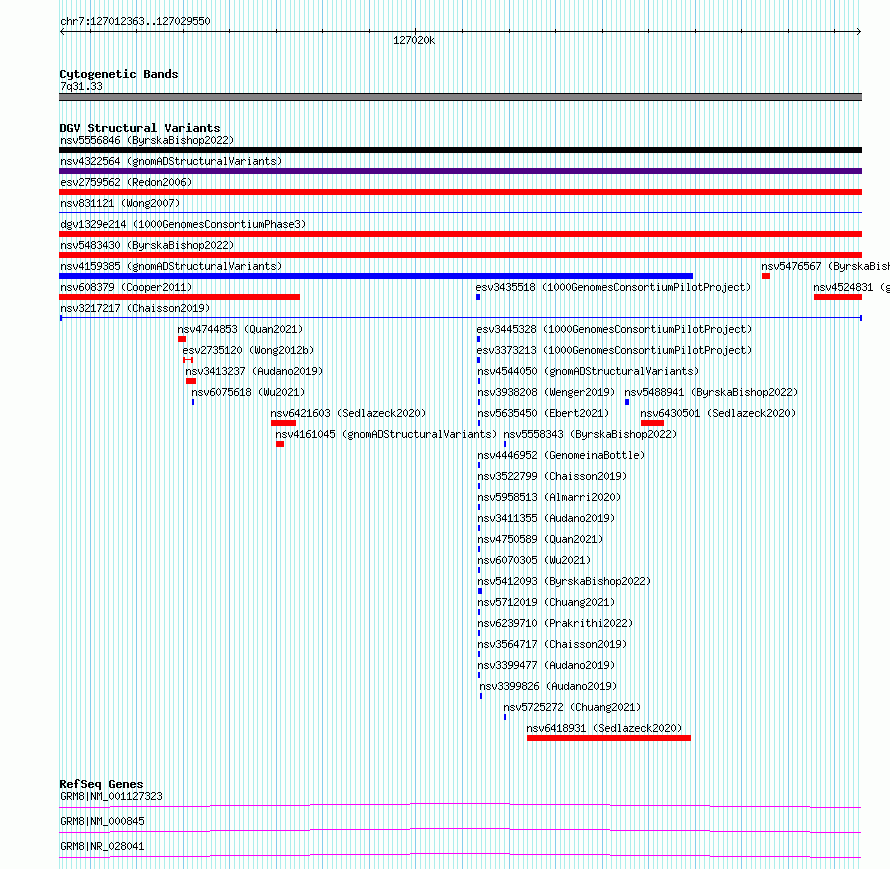Open nsv3217217 (Chaisson2019) variant
Screen dimensions: 890x869
(135, 308)
